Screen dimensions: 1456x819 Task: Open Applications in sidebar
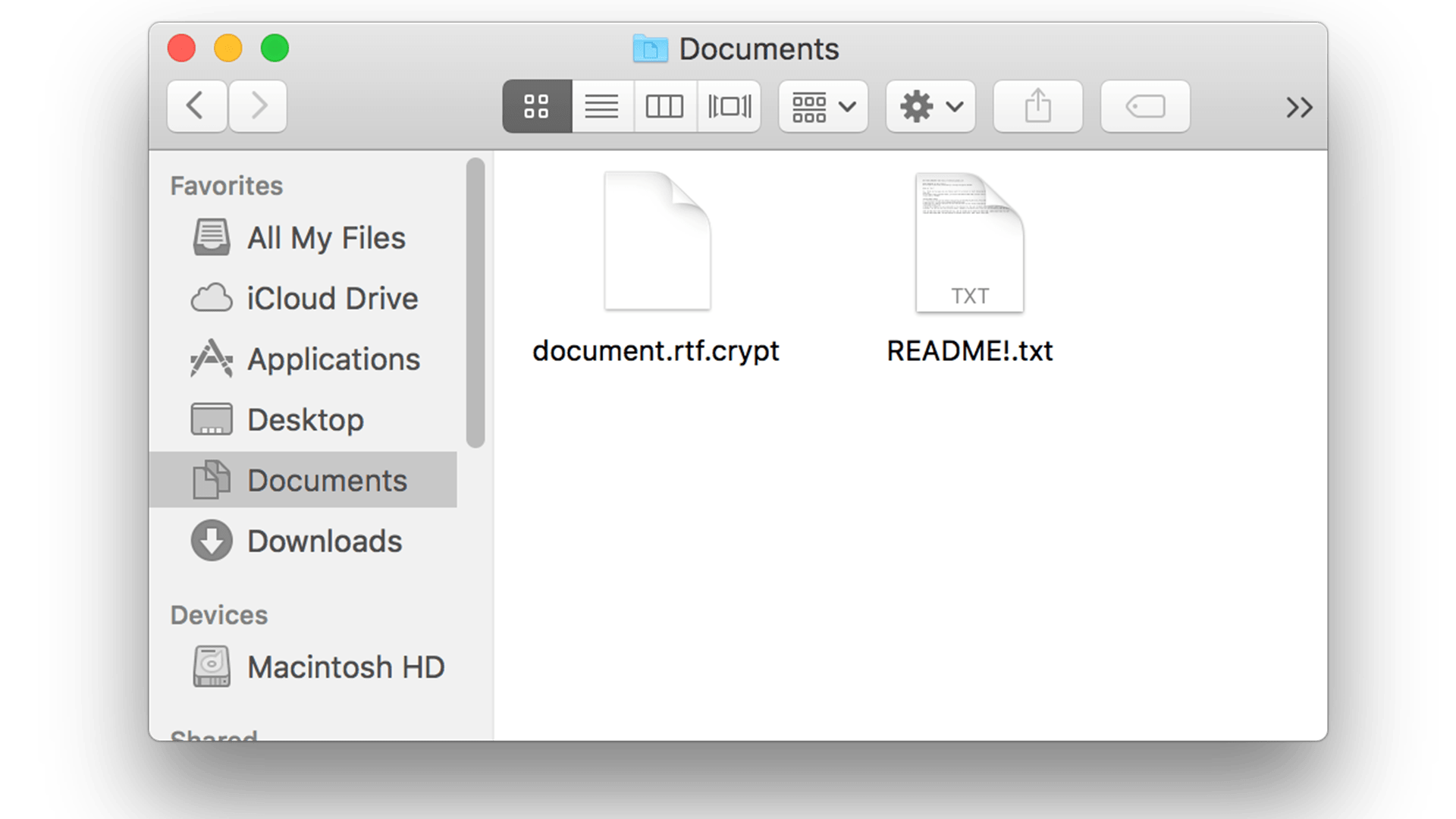303,359
